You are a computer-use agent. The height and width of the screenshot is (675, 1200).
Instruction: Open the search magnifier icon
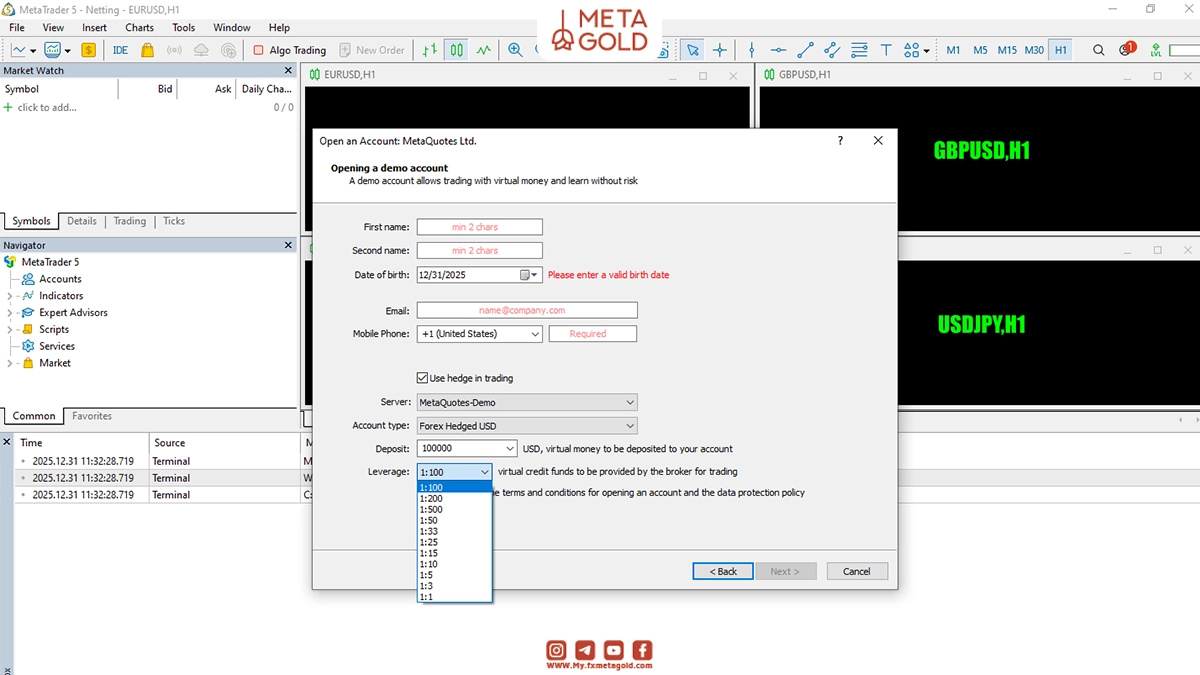pos(1098,50)
